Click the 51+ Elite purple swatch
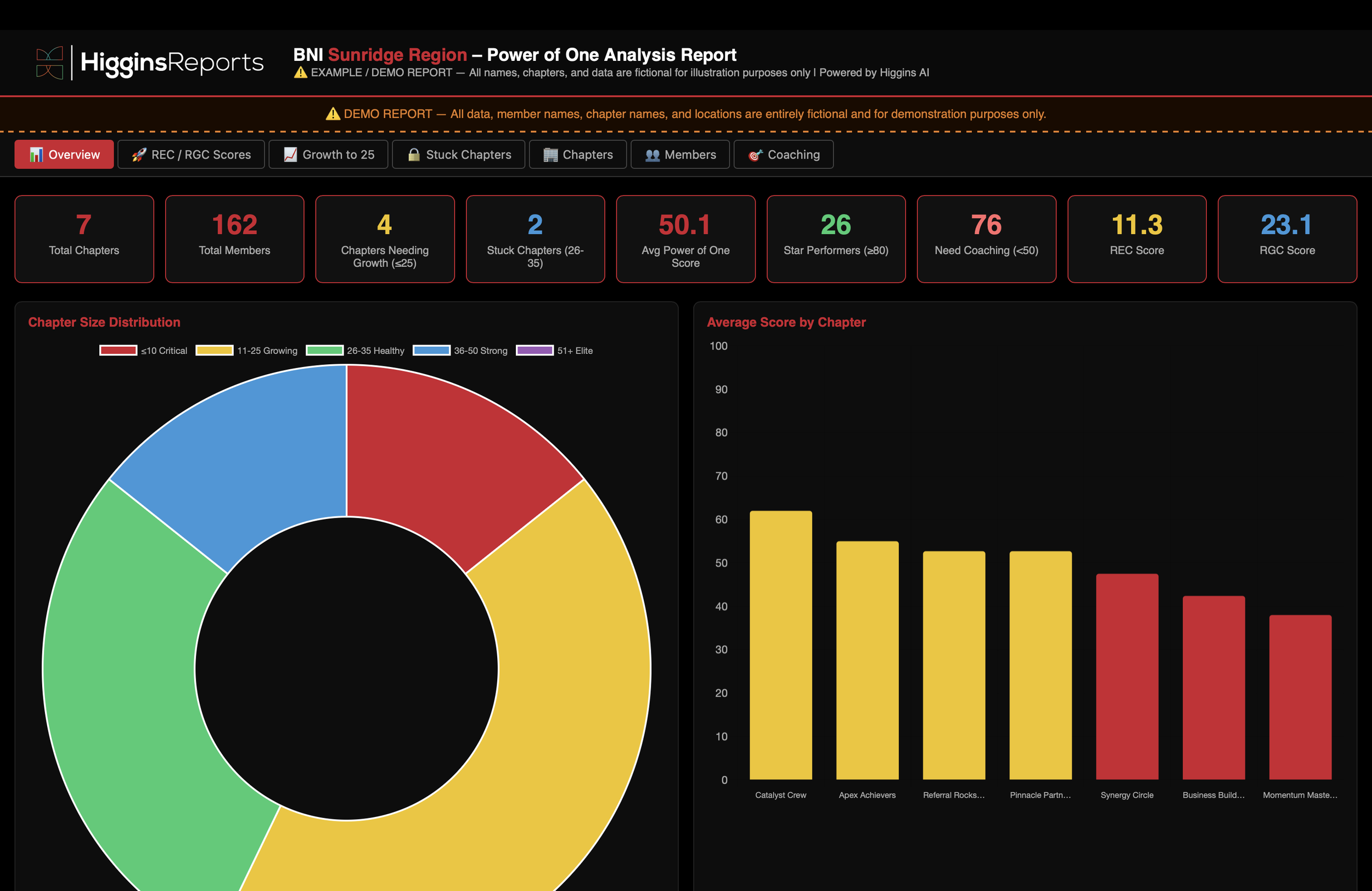1372x891 pixels. coord(535,351)
